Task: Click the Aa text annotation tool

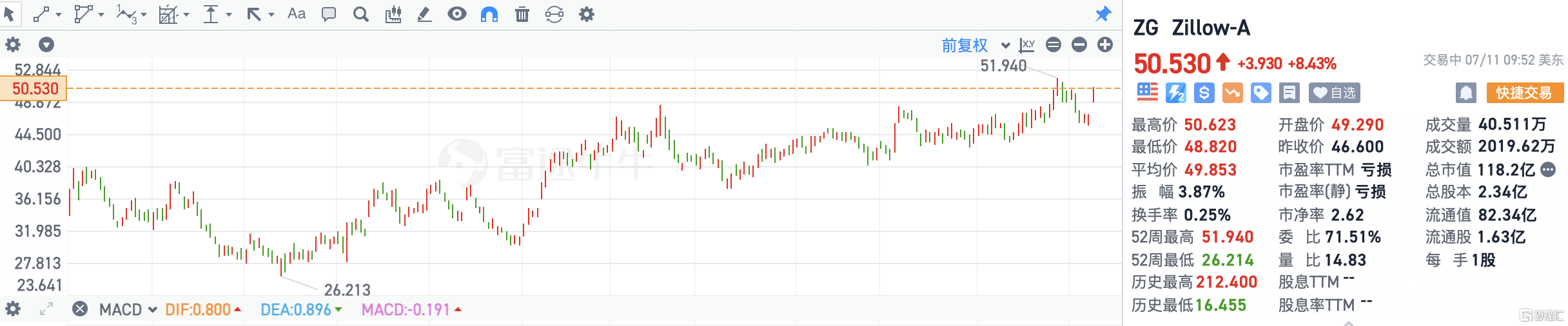Action: (x=296, y=14)
